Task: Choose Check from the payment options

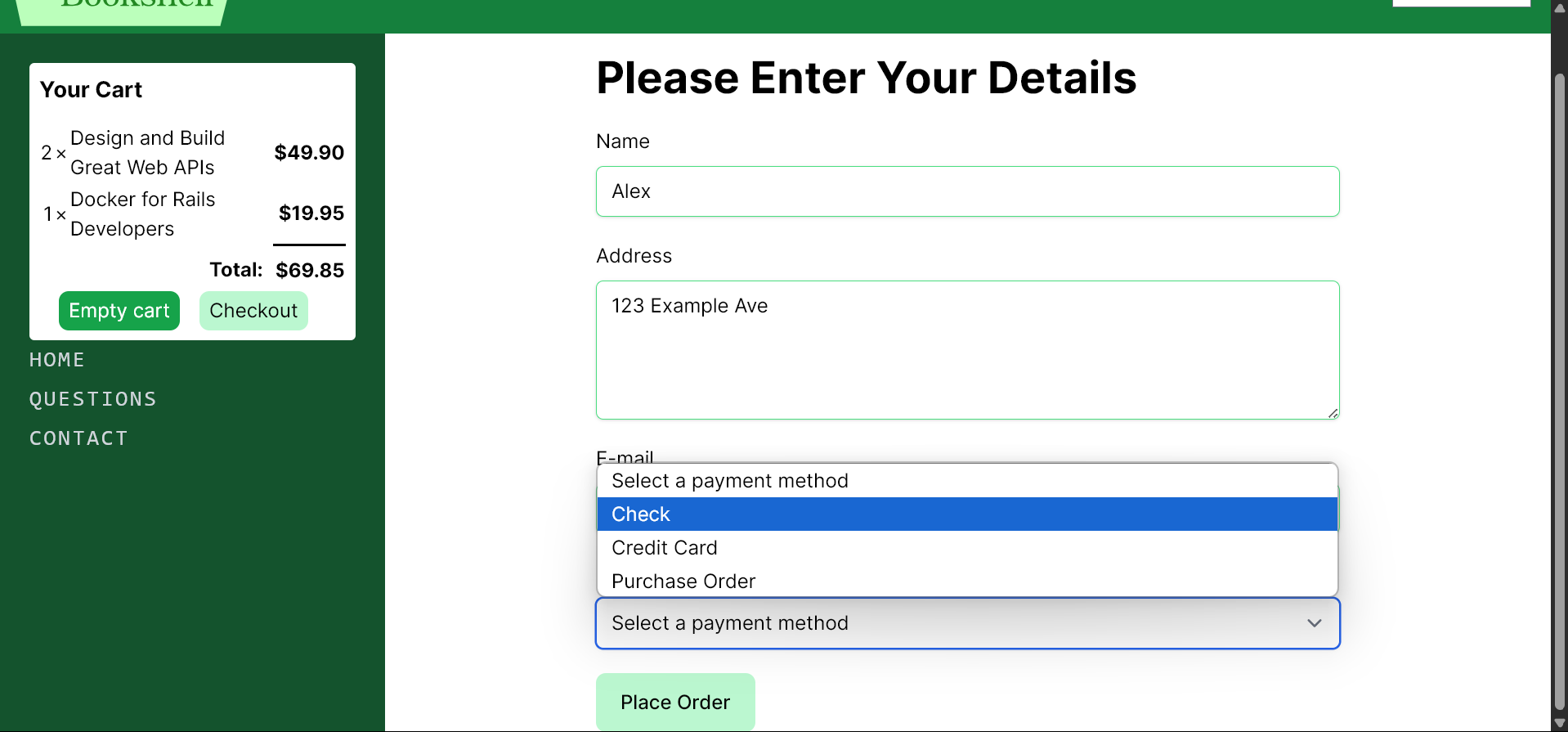Action: tap(967, 514)
